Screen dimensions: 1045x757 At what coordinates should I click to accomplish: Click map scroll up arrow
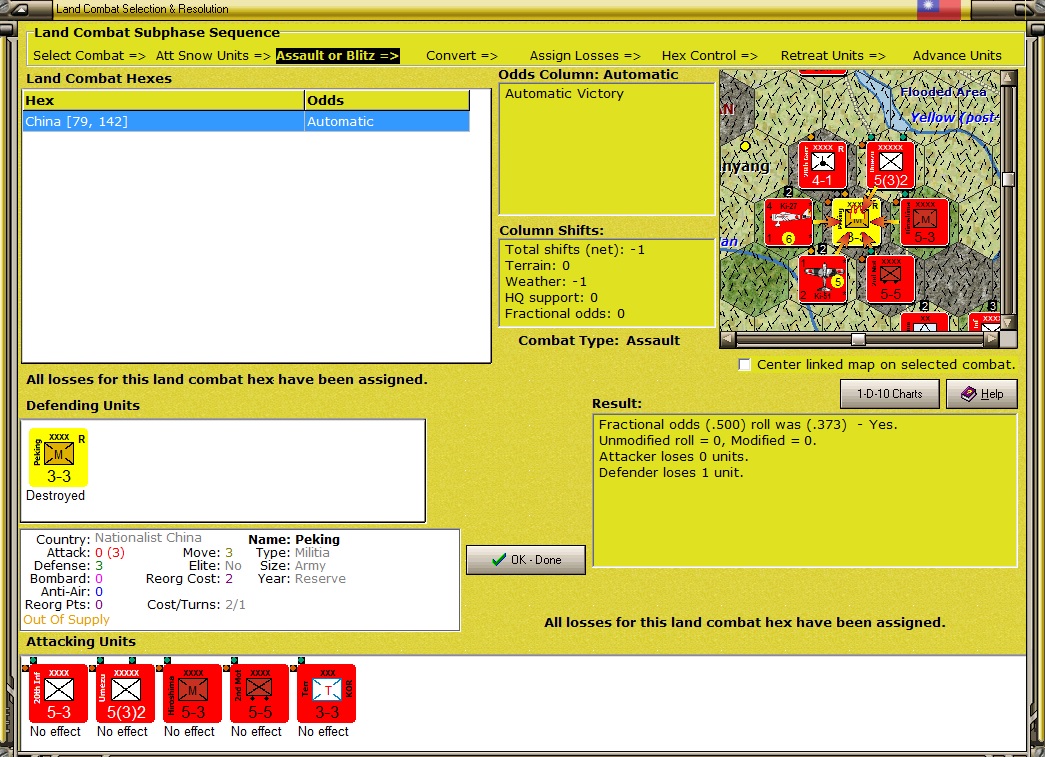pos(1008,77)
